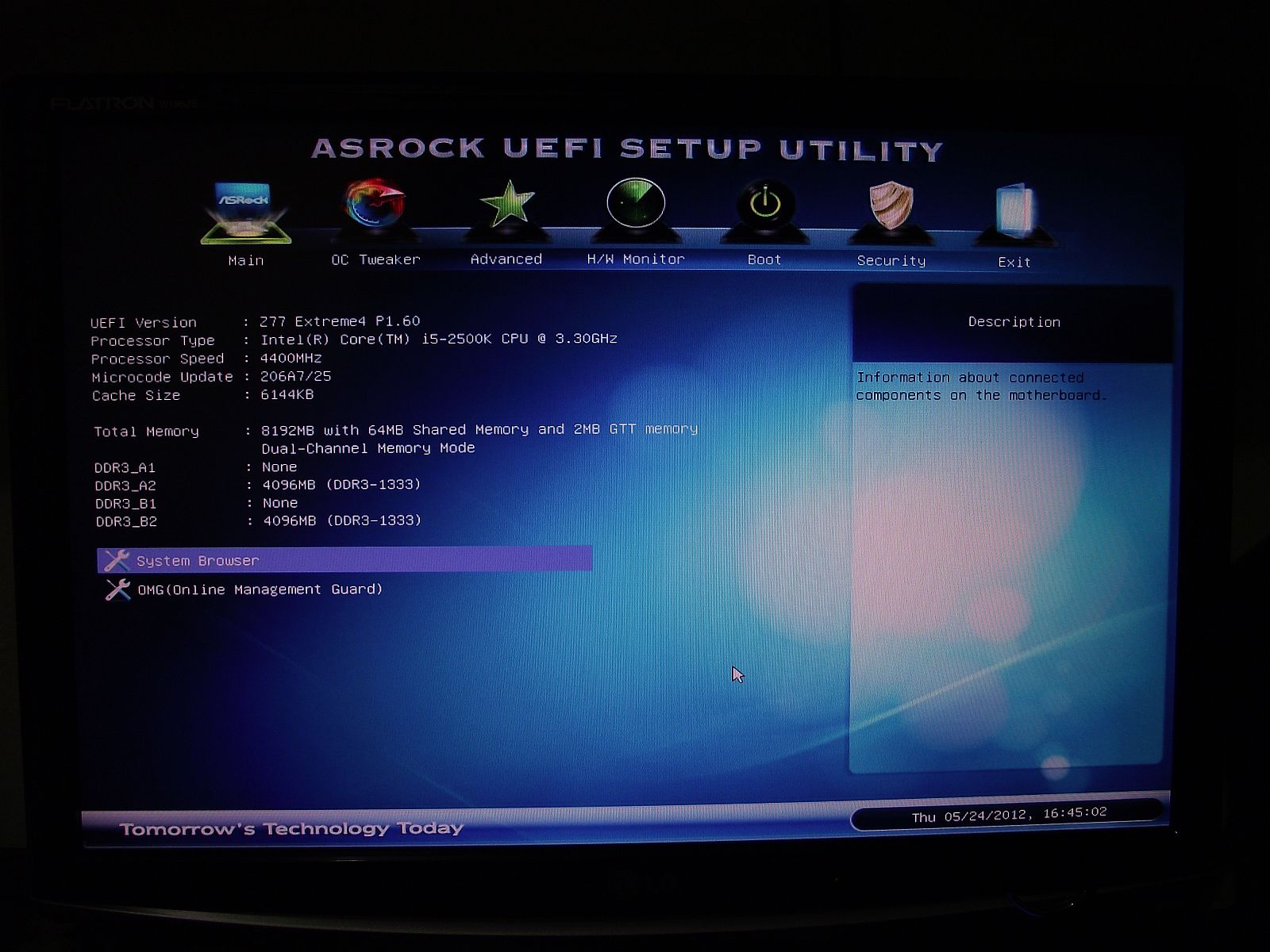Click the Description panel heading
Viewport: 1270px width, 952px height.
coord(1014,322)
